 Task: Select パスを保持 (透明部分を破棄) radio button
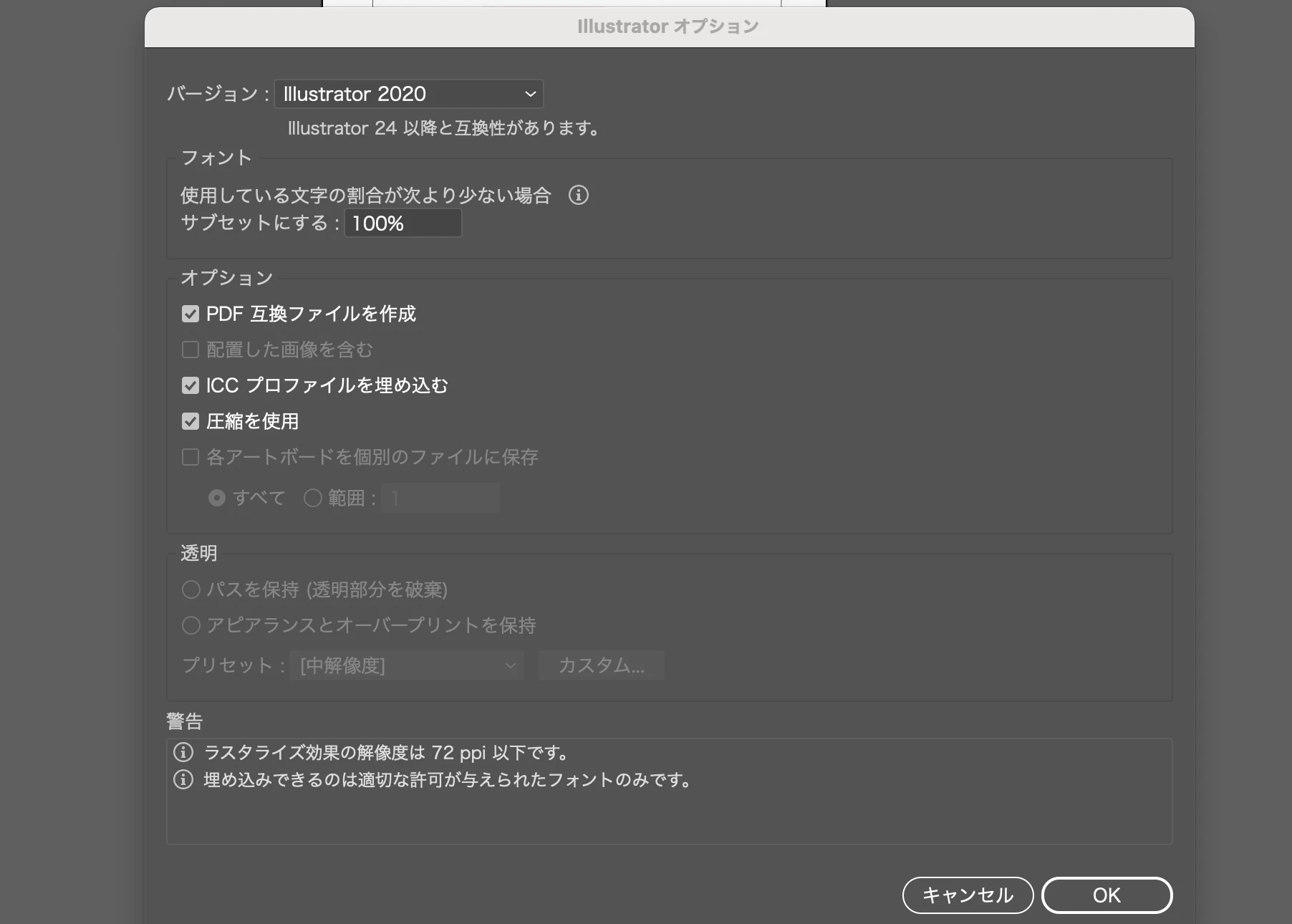click(x=191, y=589)
